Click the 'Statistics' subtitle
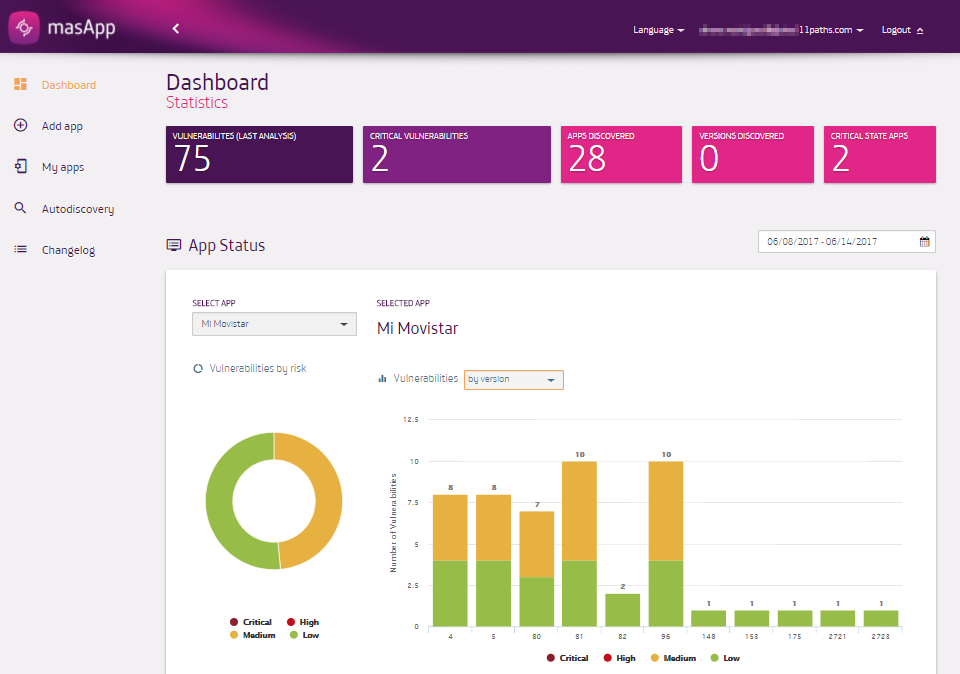 pos(197,102)
